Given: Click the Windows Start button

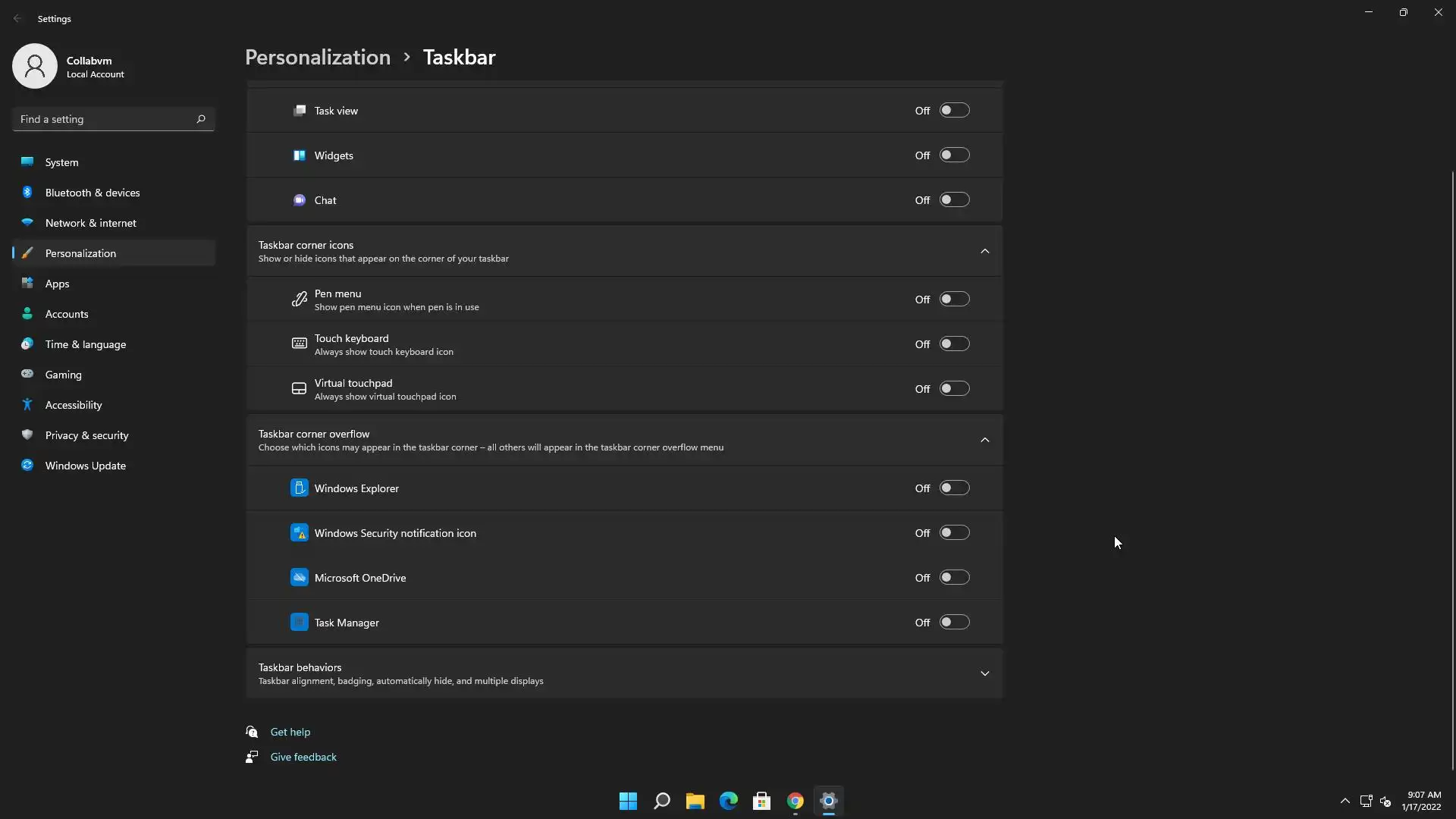Looking at the screenshot, I should pyautogui.click(x=628, y=801).
